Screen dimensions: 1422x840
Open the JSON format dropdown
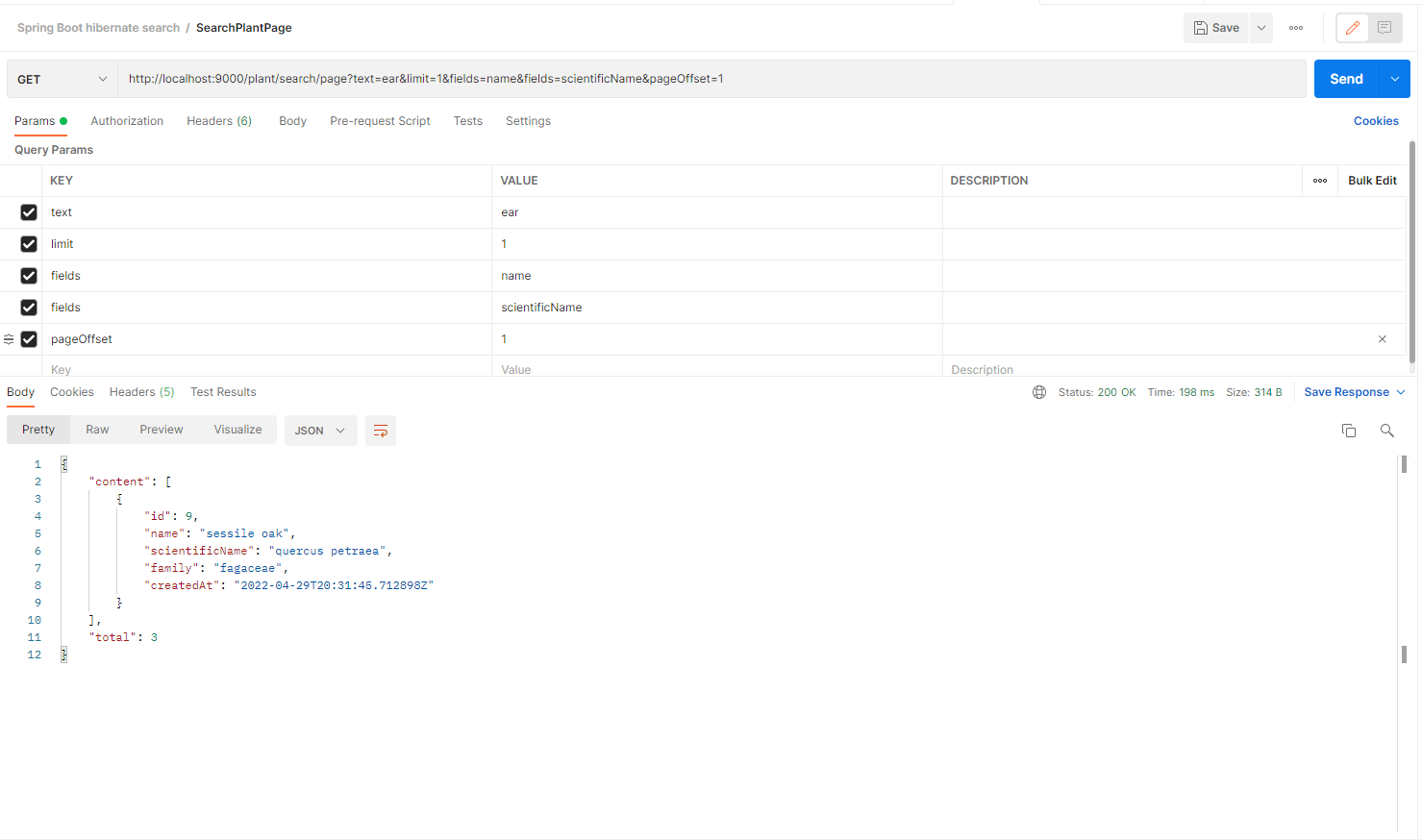coord(320,431)
